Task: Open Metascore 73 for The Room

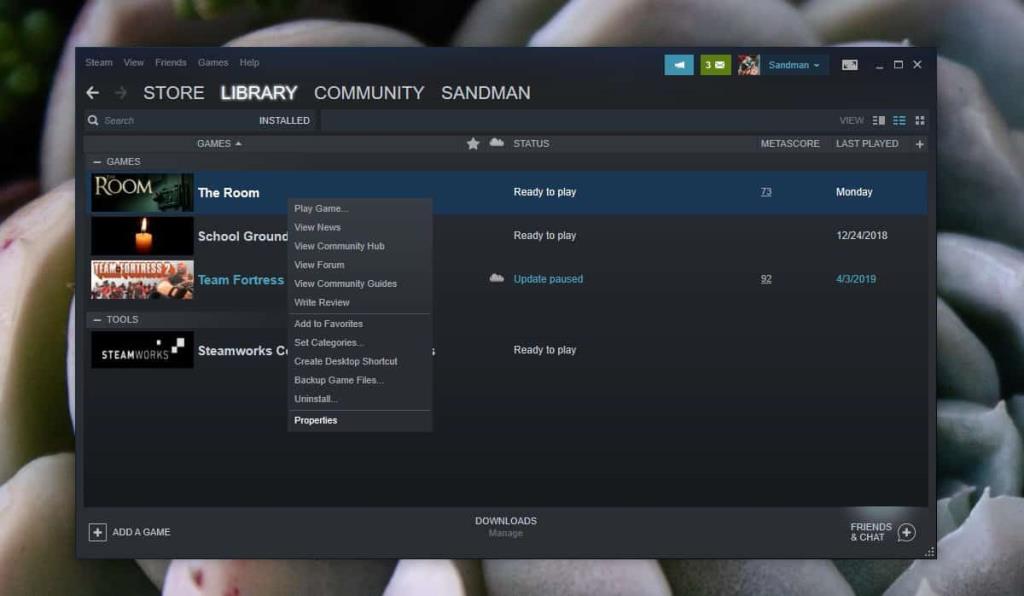Action: pyautogui.click(x=766, y=192)
